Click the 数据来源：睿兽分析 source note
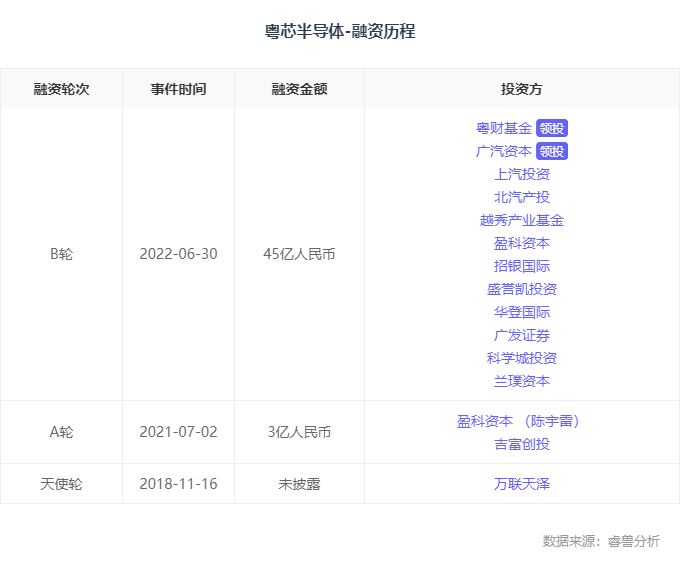Screen dimensions: 680x577 point(601,541)
